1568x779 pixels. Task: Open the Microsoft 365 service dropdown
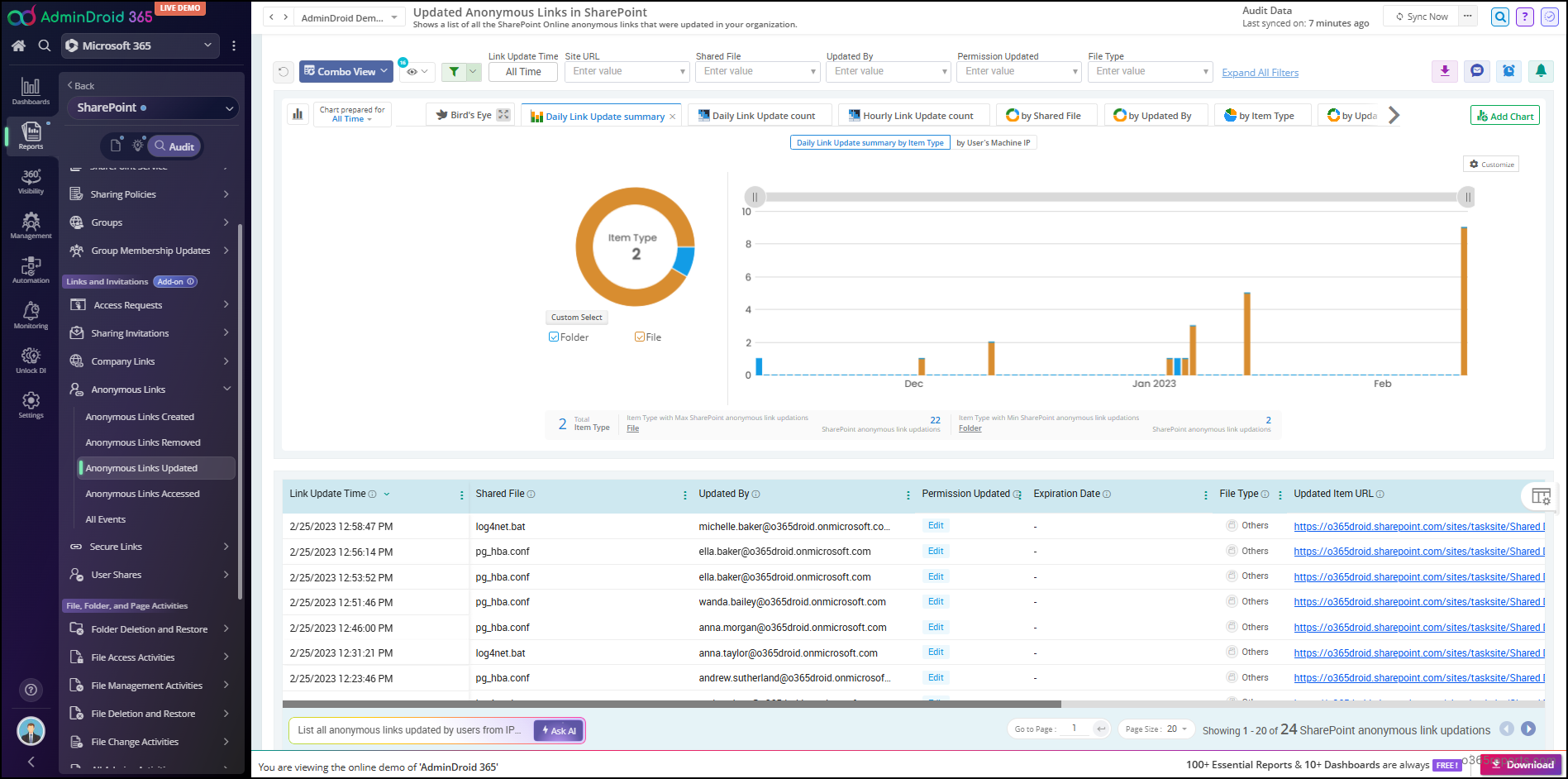coord(141,45)
